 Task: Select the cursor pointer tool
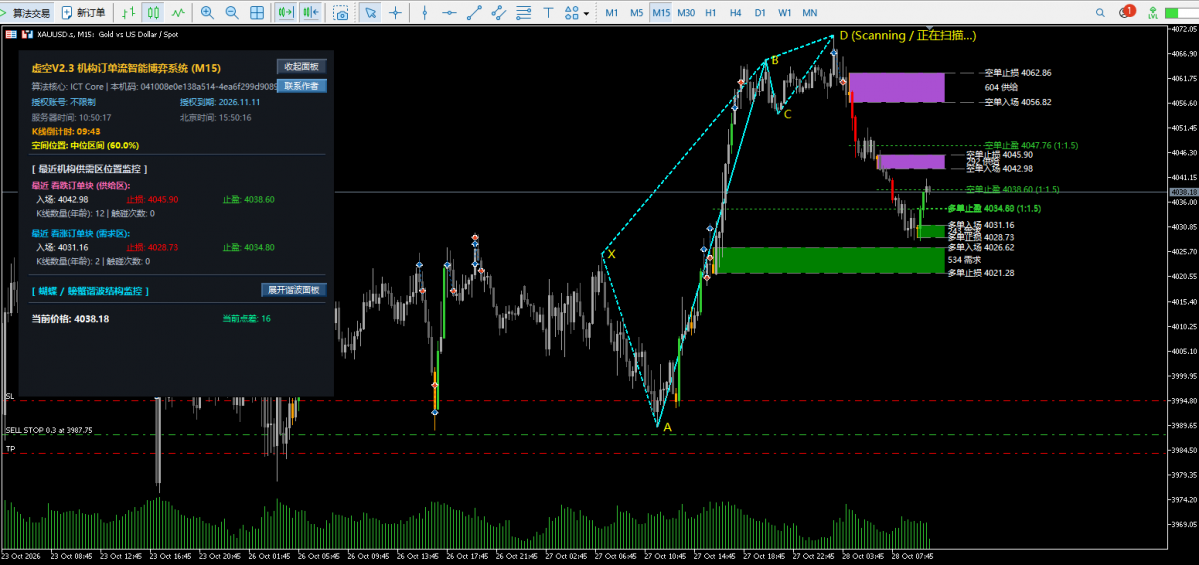coord(370,12)
